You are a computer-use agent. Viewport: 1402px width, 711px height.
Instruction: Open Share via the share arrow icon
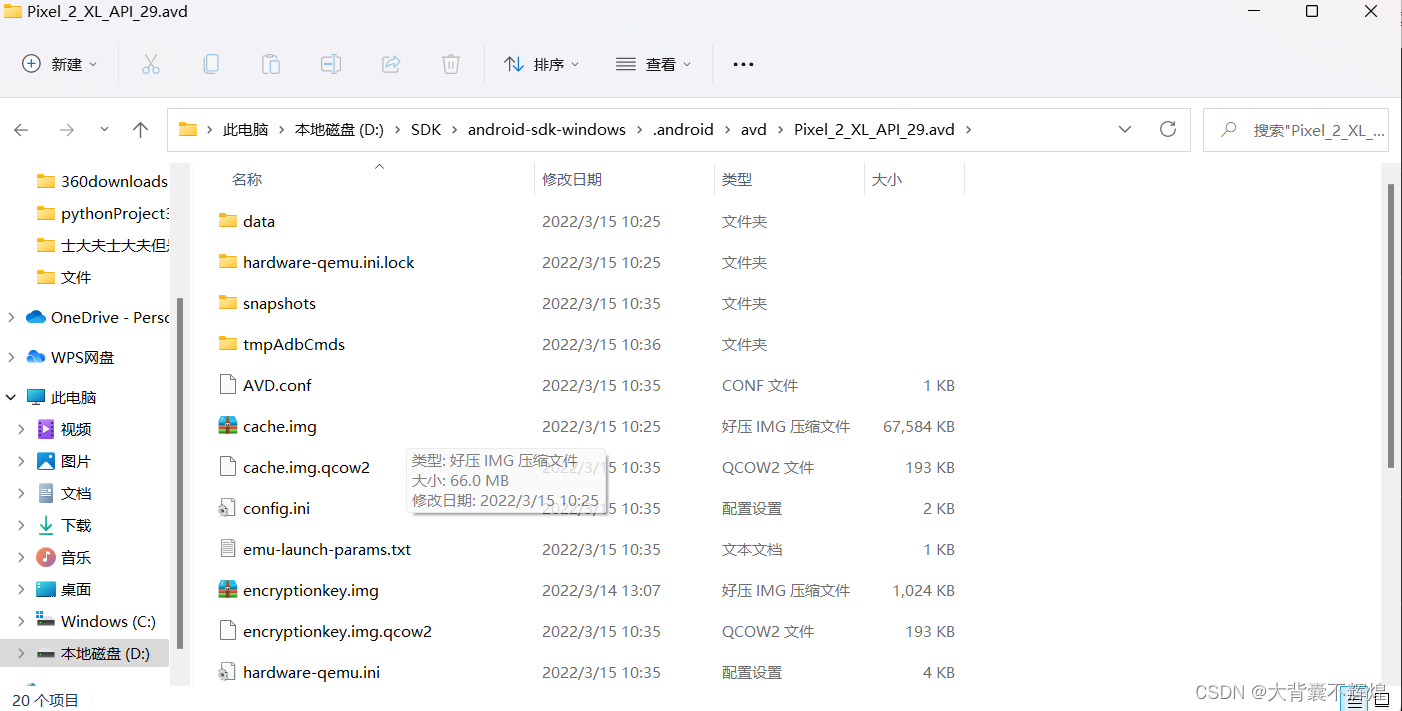tap(391, 63)
